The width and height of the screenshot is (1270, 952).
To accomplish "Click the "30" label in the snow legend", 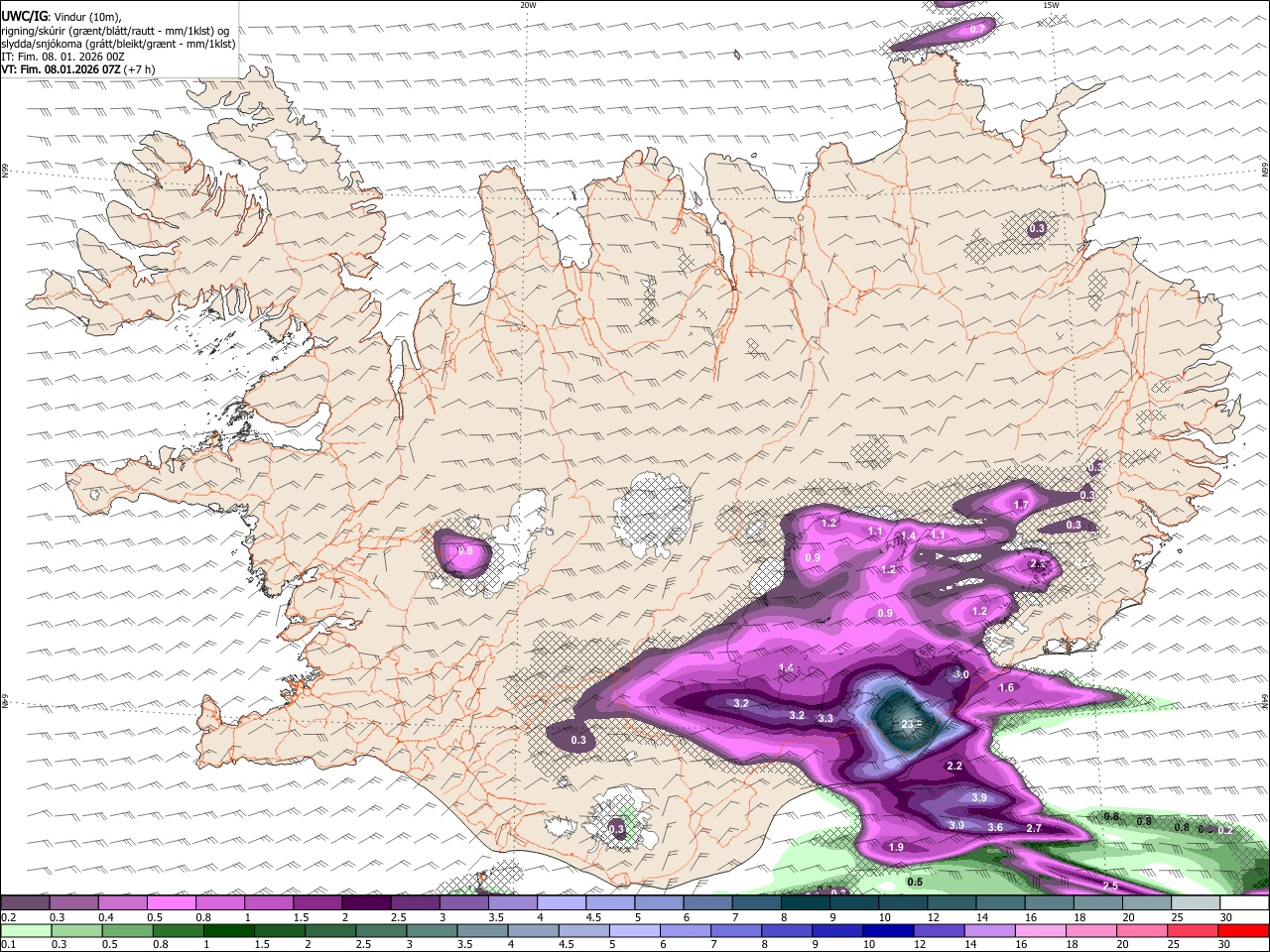I will [1225, 917].
